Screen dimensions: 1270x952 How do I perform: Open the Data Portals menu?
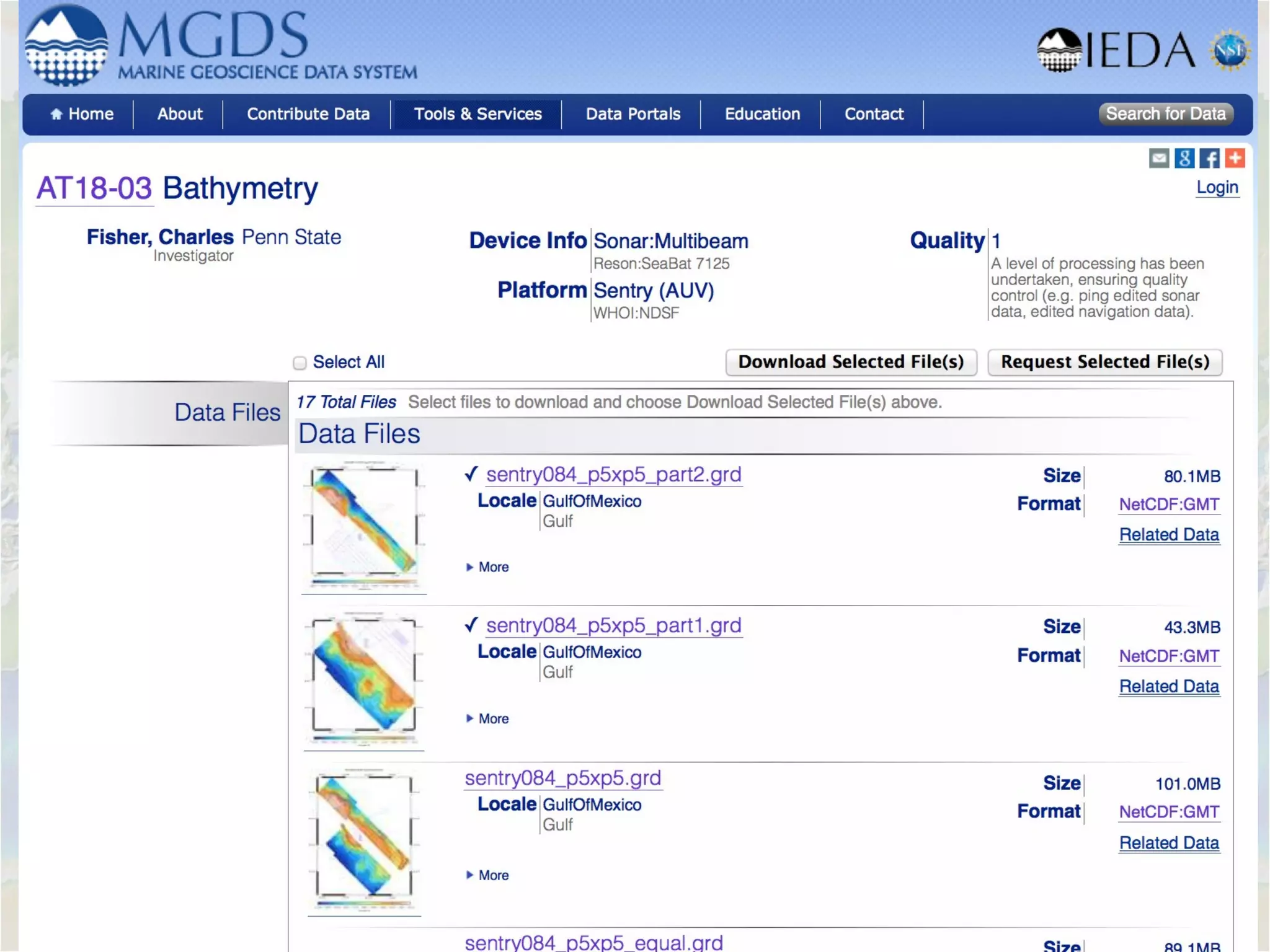coord(633,114)
